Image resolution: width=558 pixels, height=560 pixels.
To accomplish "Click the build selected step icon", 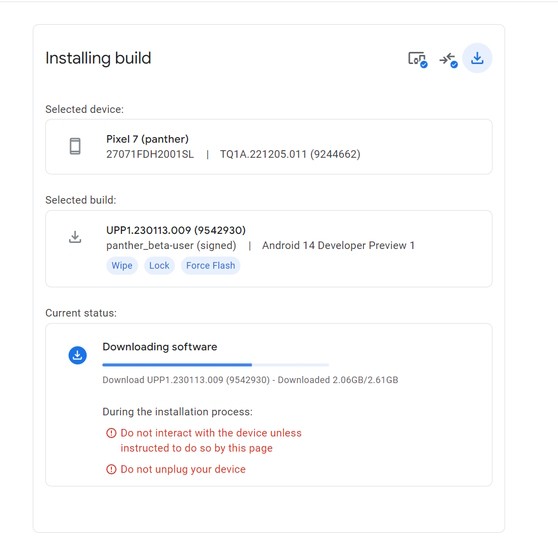I will [x=448, y=59].
